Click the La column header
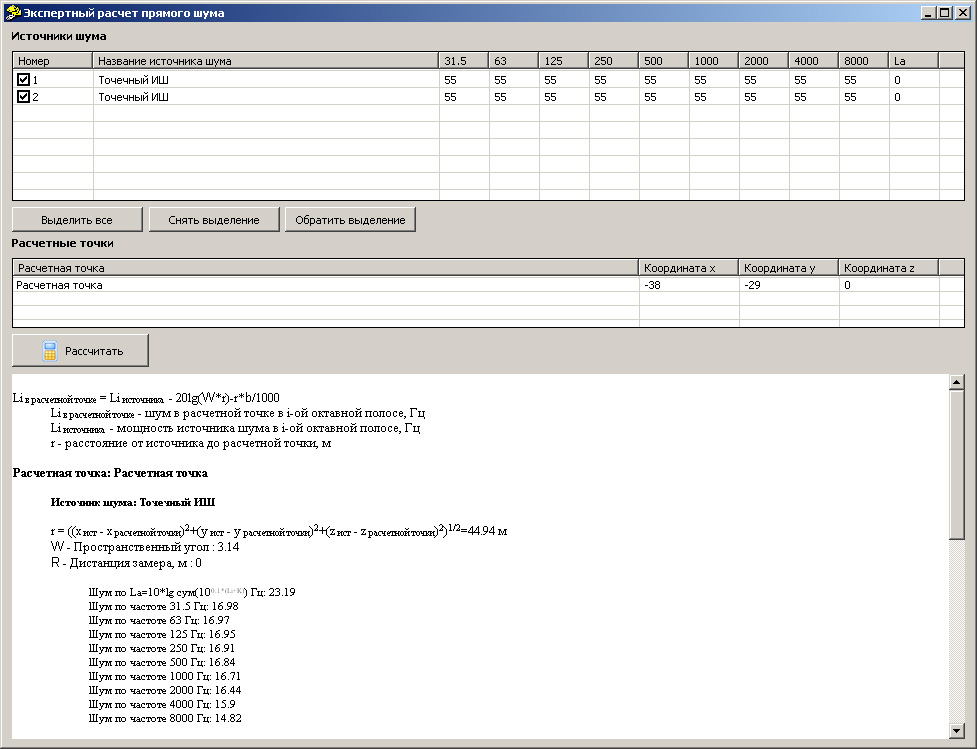Viewport: 977px width, 749px height. point(913,61)
